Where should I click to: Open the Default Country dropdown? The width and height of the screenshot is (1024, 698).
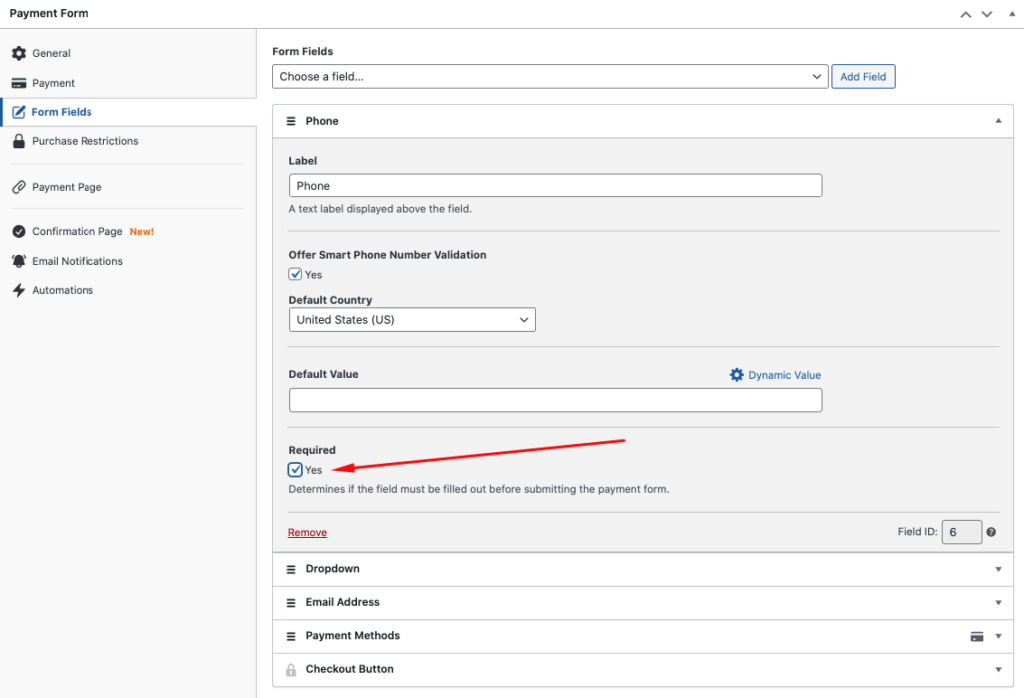(x=412, y=320)
